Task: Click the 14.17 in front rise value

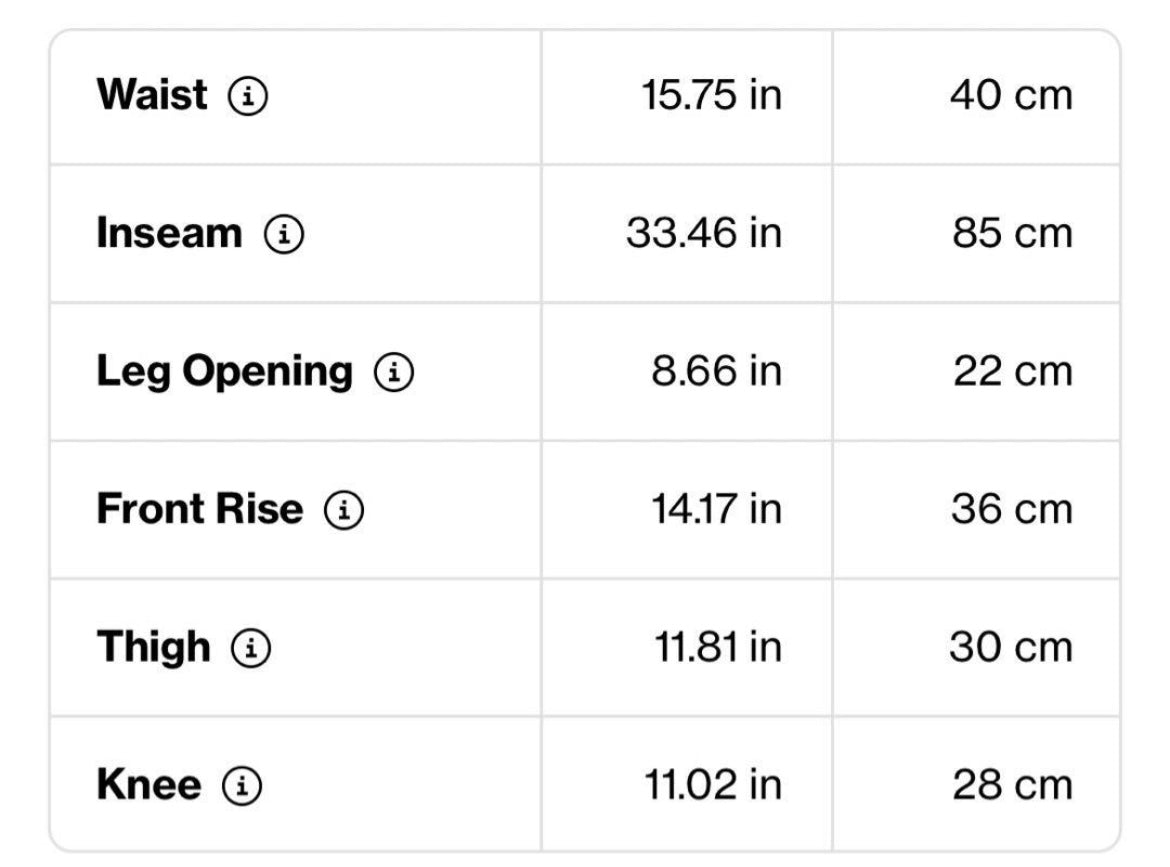Action: pyautogui.click(x=715, y=510)
